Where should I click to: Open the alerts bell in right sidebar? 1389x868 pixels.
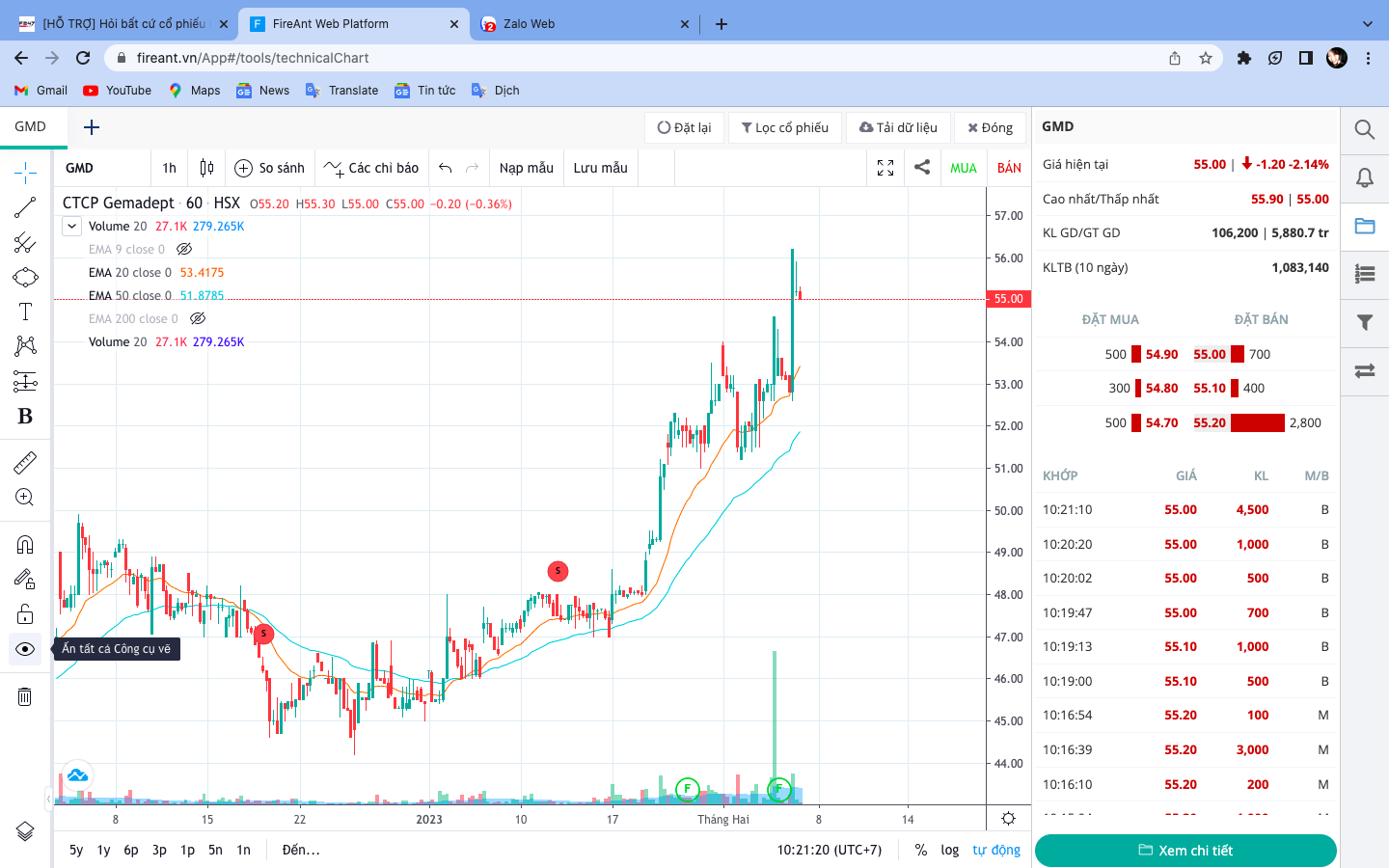[1365, 177]
